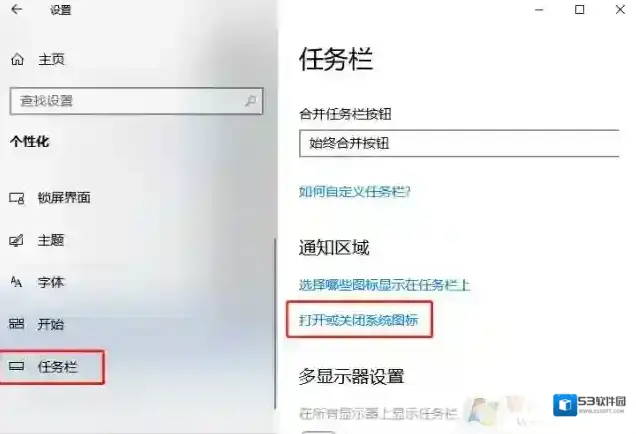
Task: Click the magnifier icon in search box
Action: tap(251, 100)
